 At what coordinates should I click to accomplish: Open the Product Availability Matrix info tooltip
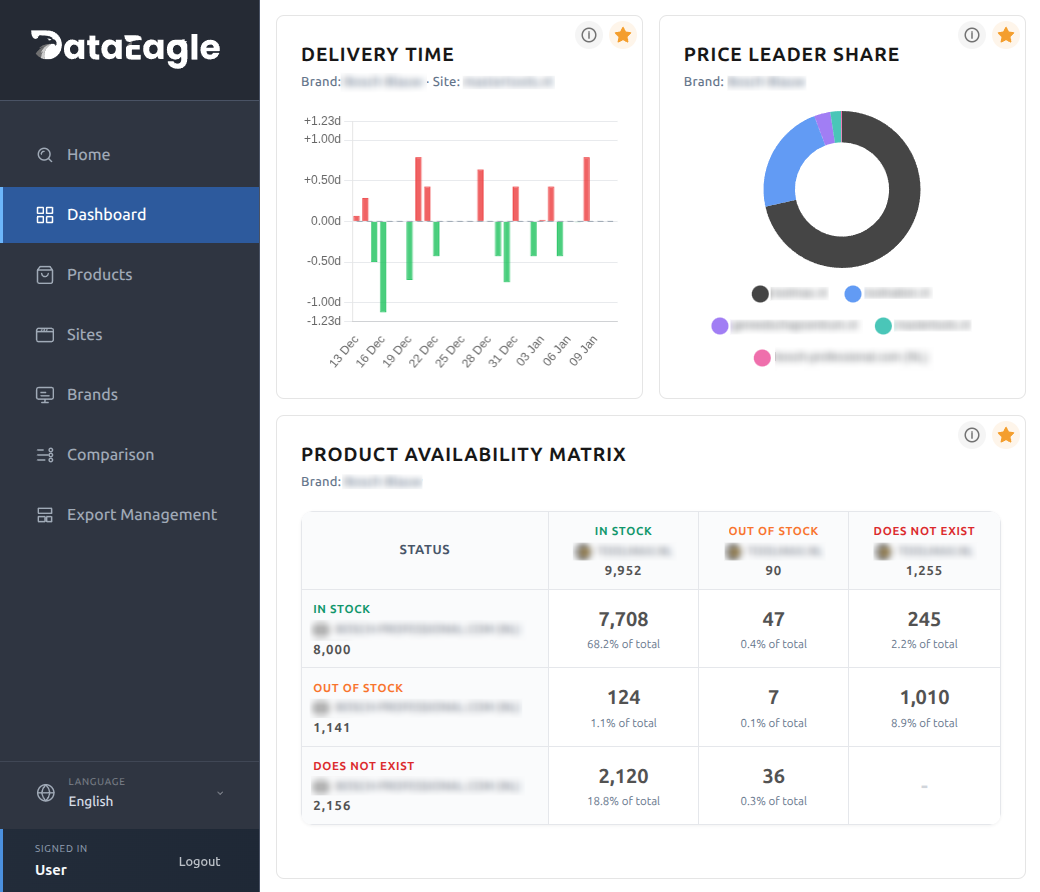coord(972,435)
